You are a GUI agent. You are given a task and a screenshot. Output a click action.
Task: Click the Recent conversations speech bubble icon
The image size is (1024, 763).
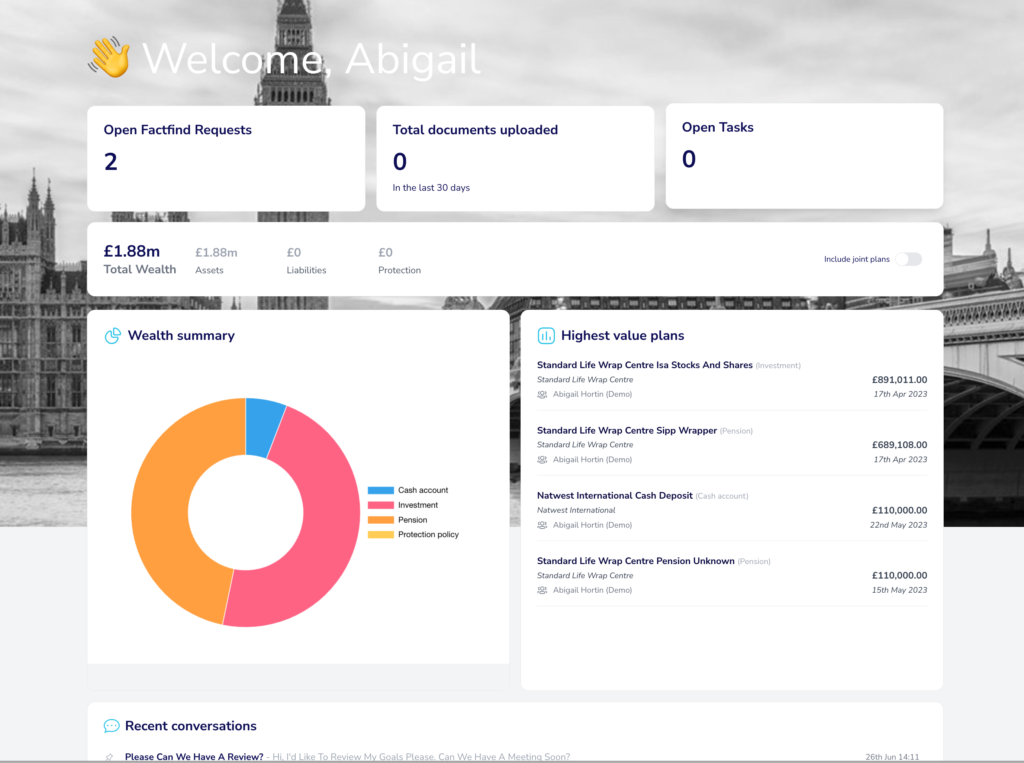click(x=112, y=726)
